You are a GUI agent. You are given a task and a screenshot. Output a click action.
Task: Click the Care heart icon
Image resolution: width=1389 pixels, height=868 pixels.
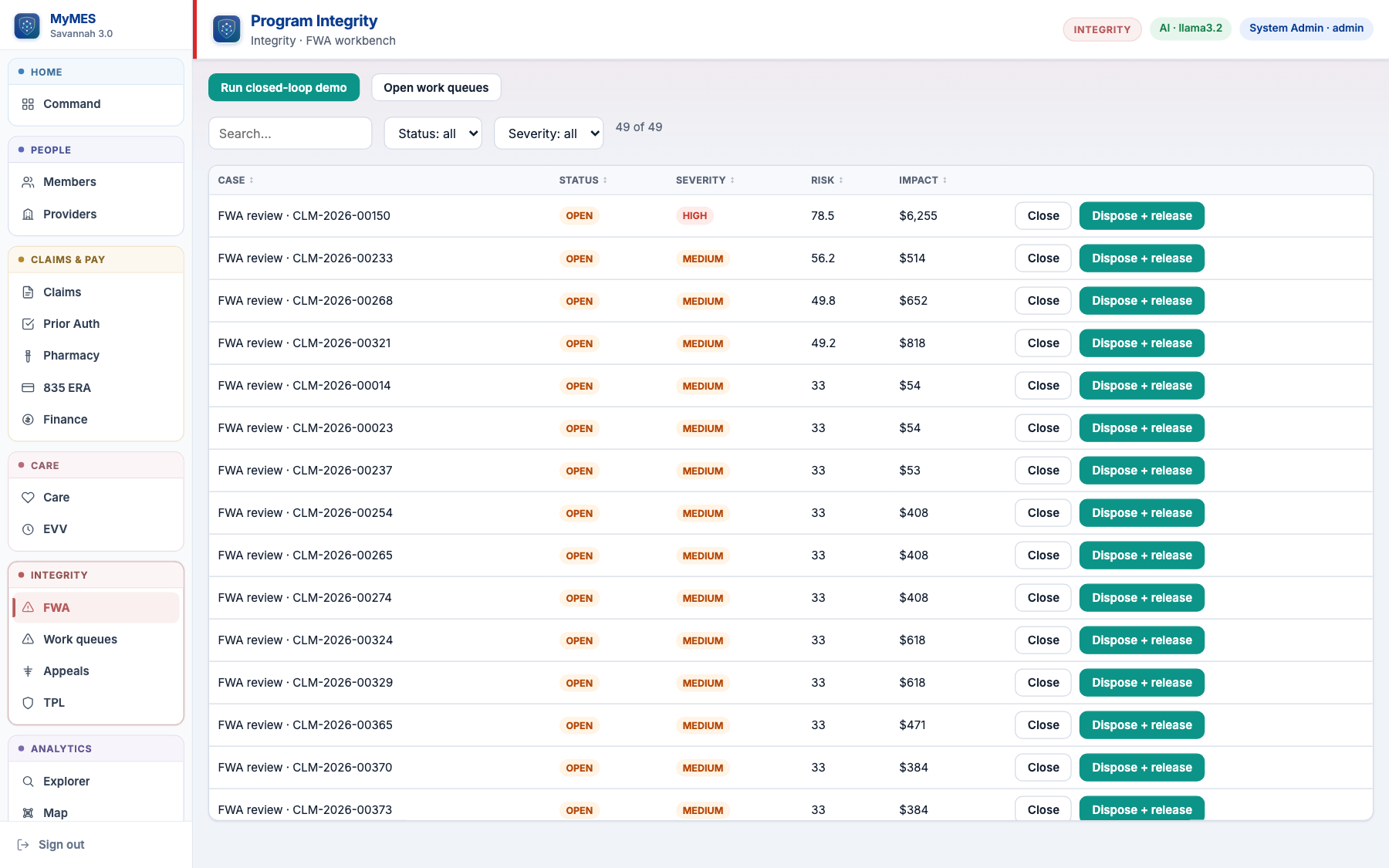(28, 498)
